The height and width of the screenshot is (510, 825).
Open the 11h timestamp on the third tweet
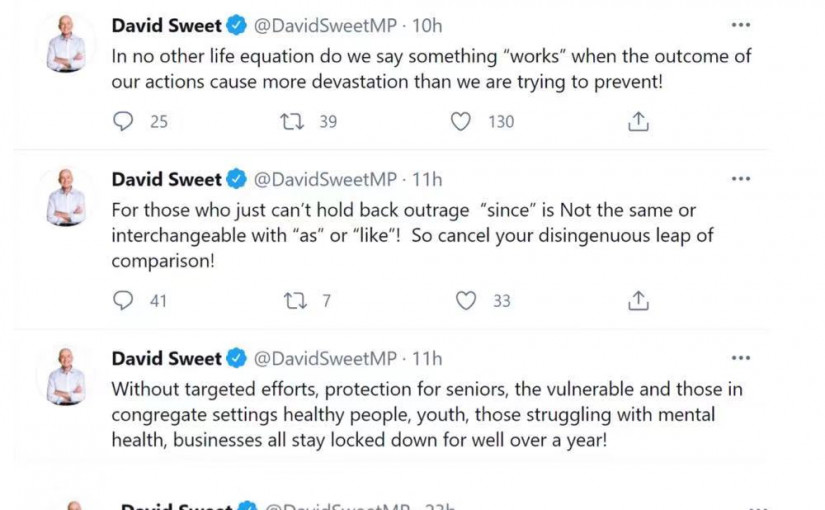(428, 358)
